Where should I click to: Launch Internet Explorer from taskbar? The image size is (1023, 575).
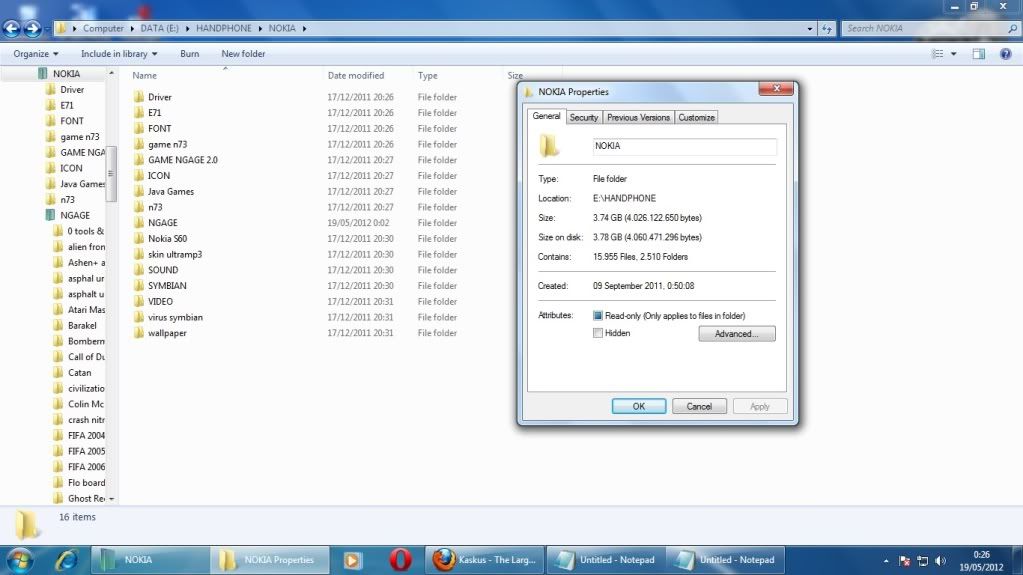click(66, 560)
